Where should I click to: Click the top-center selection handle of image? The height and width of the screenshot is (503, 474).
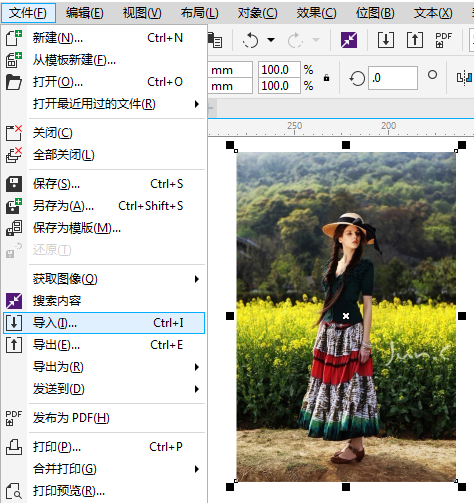(346, 145)
